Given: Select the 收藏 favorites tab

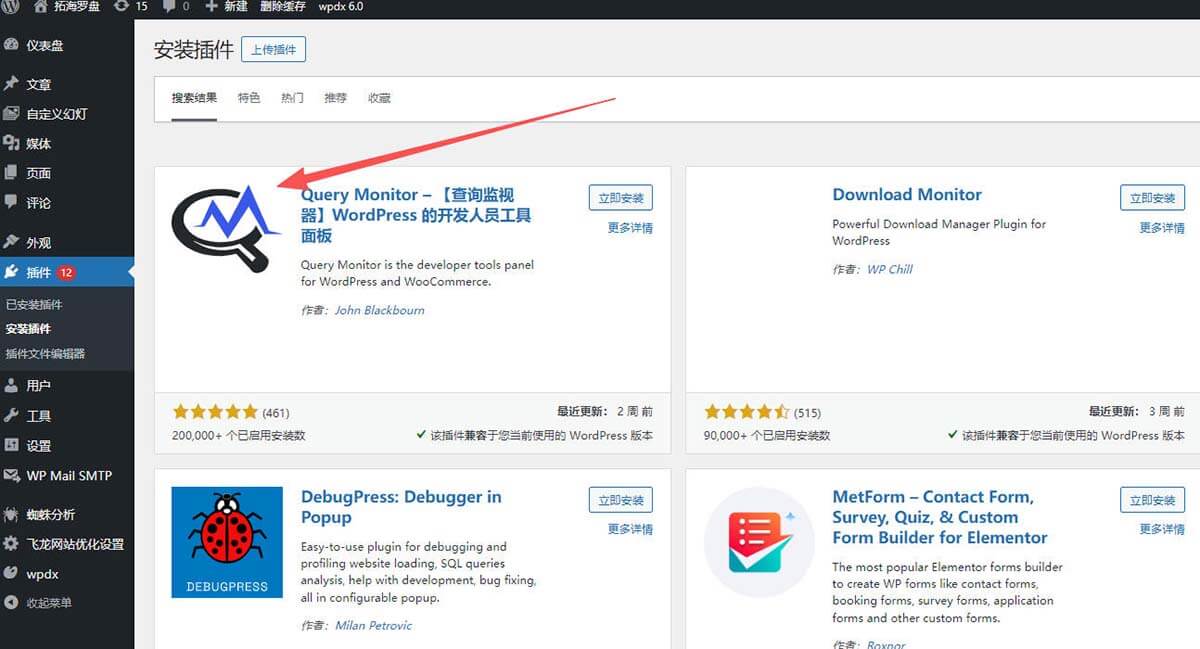Looking at the screenshot, I should coord(379,98).
